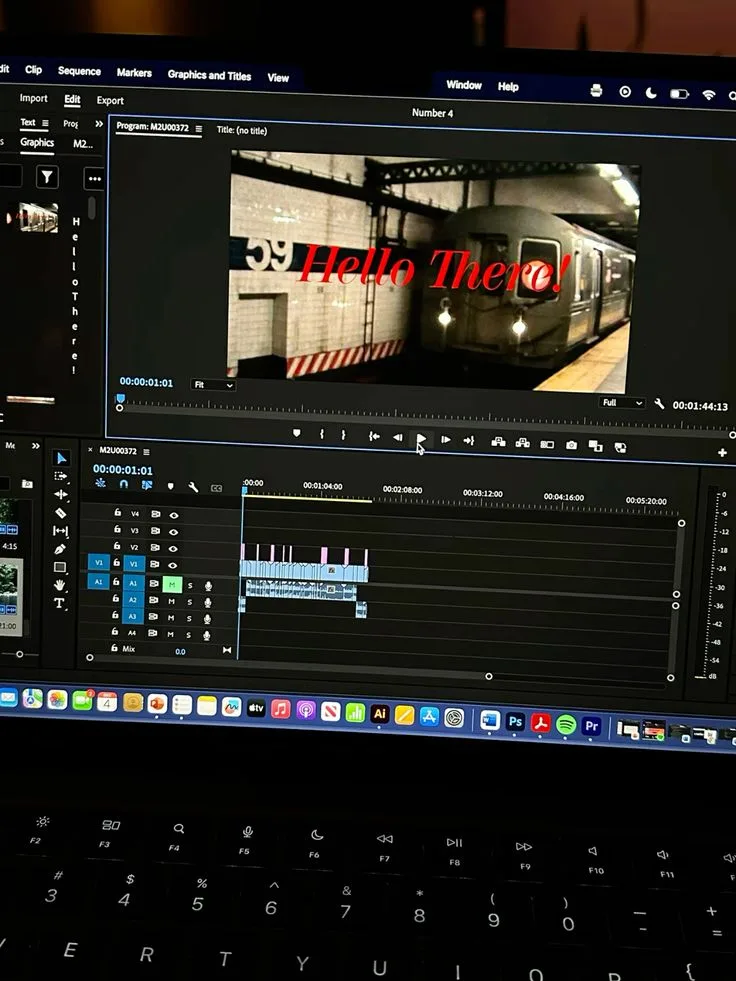The image size is (736, 981).
Task: Switch to the Import workspace
Action: (x=33, y=98)
